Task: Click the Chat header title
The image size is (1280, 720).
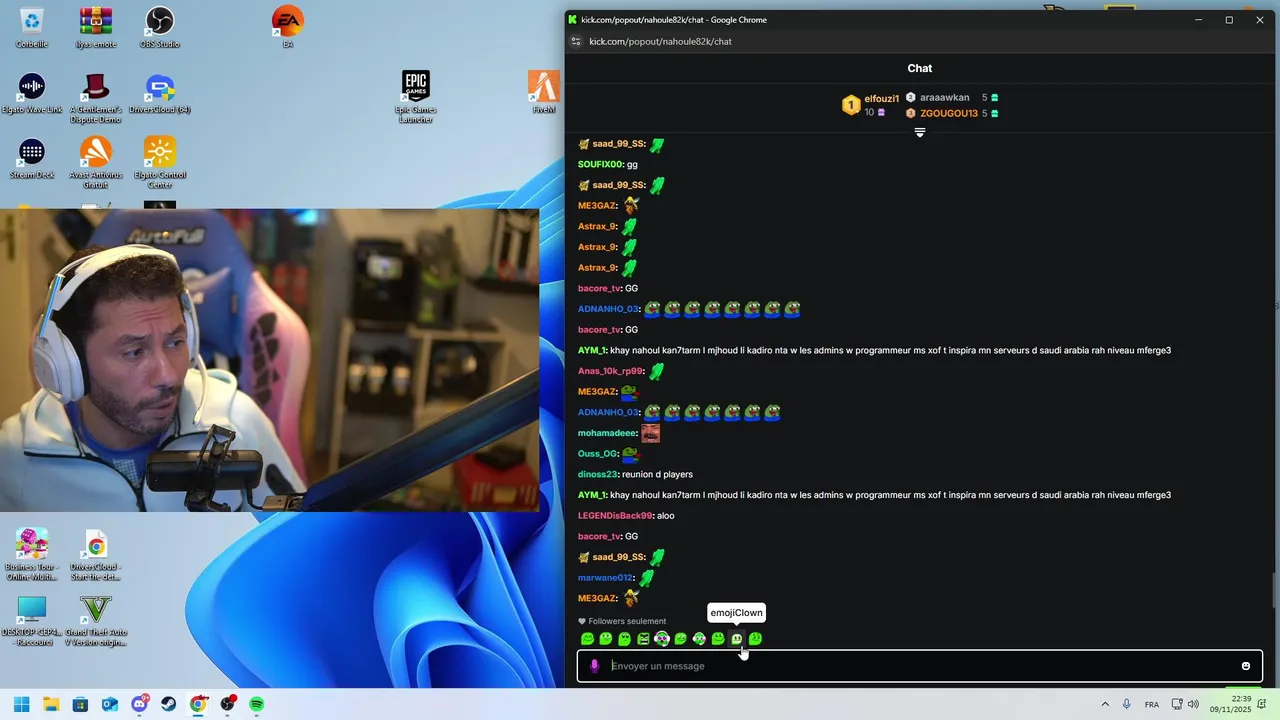Action: (x=920, y=68)
